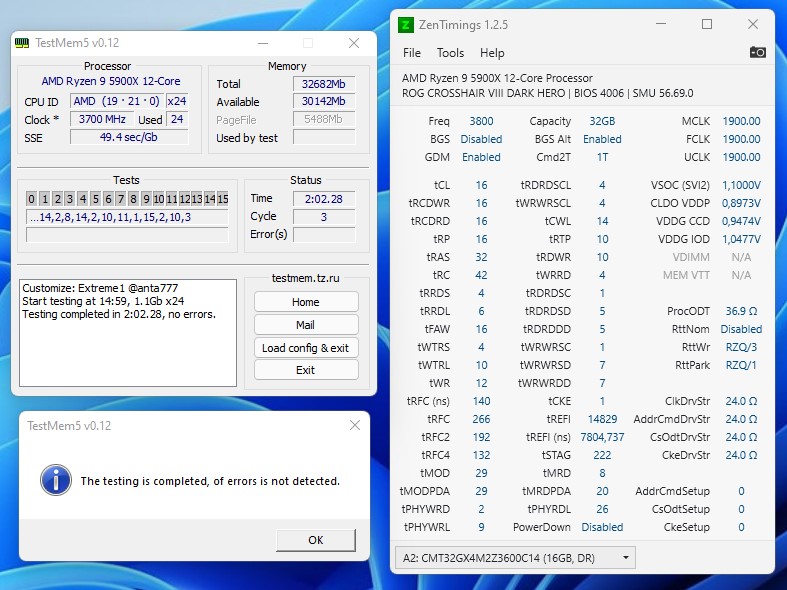Click the tRAS value 32
The height and width of the screenshot is (590, 787).
click(x=481, y=257)
